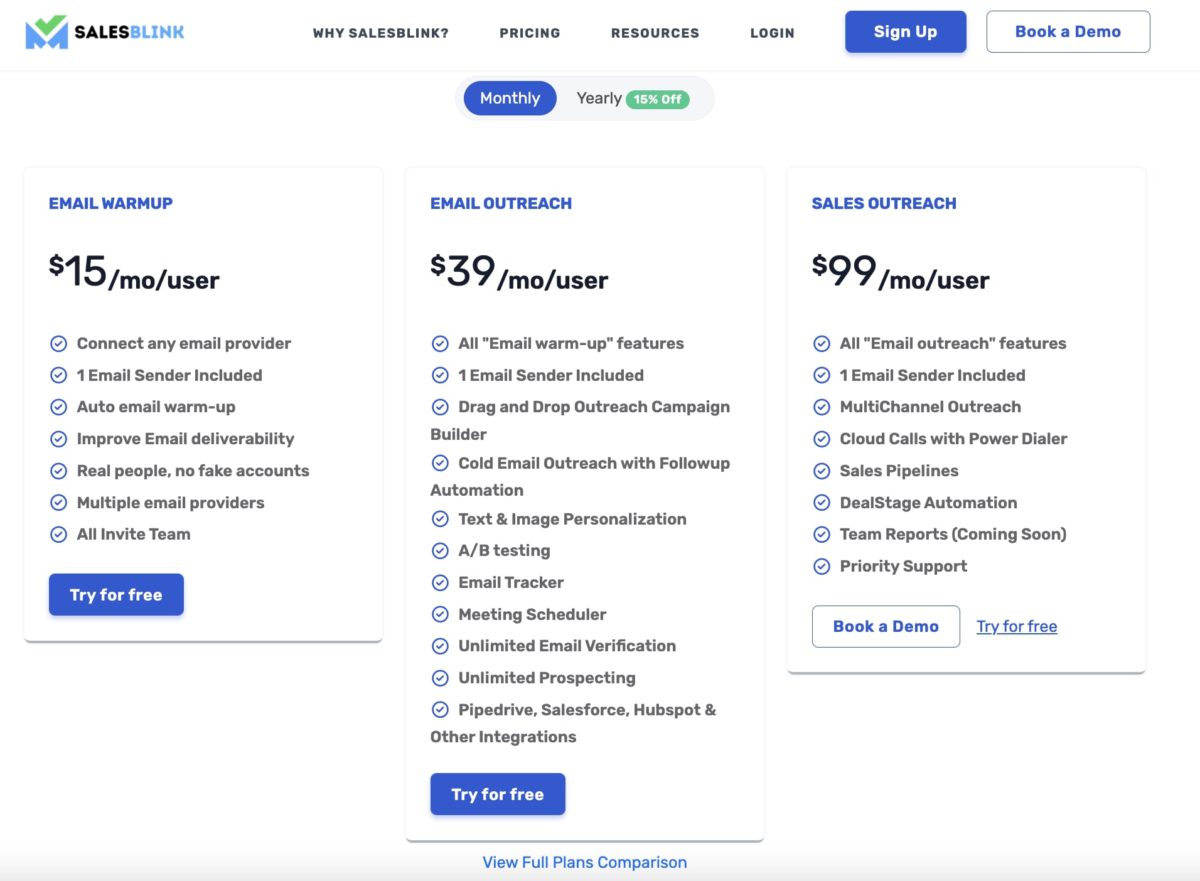Open View Full Plans Comparison
Screen dimensions: 1200x881
[585, 862]
